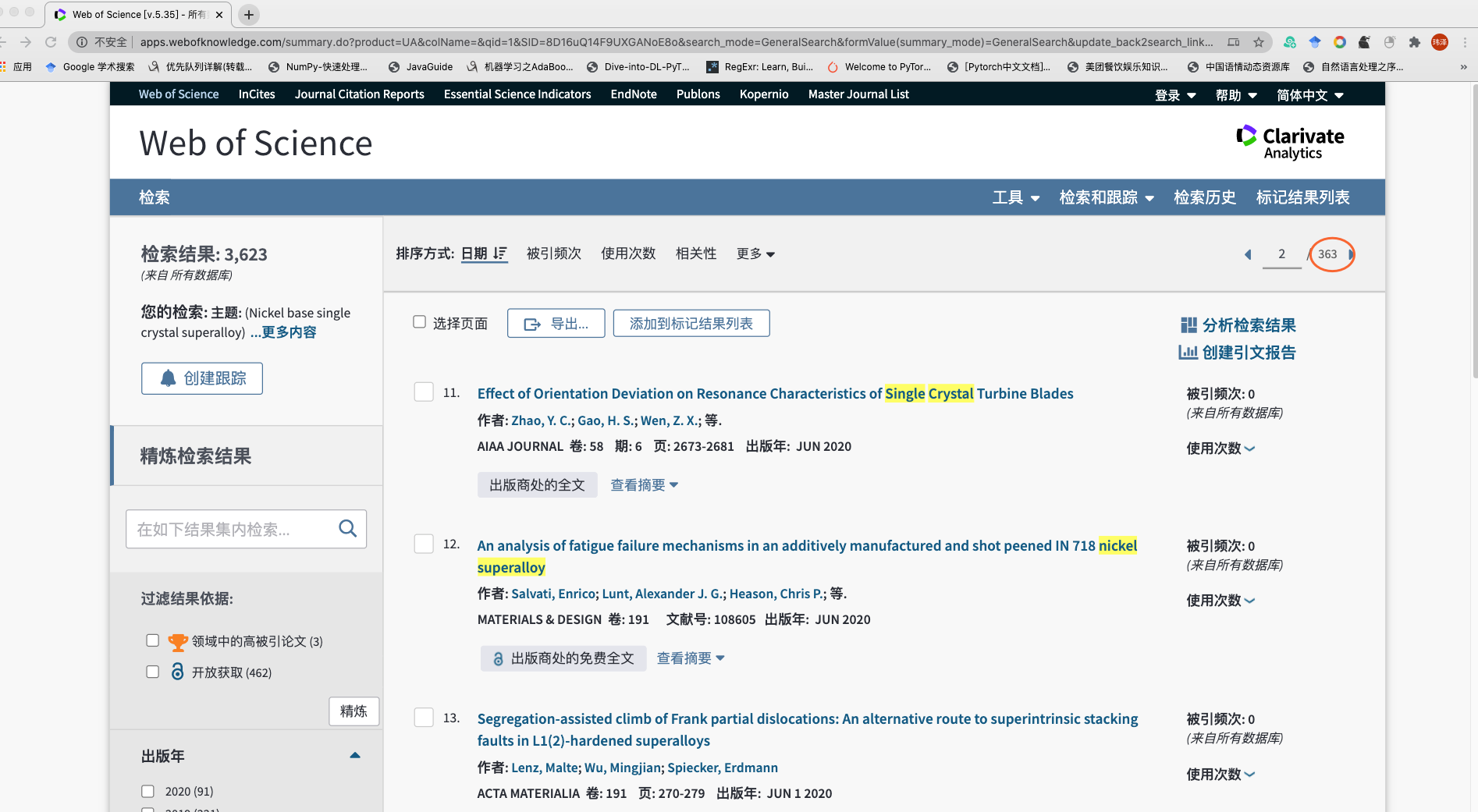1478x812 pixels.
Task: Show more bookmarks with the chevron
Action: tap(1463, 67)
